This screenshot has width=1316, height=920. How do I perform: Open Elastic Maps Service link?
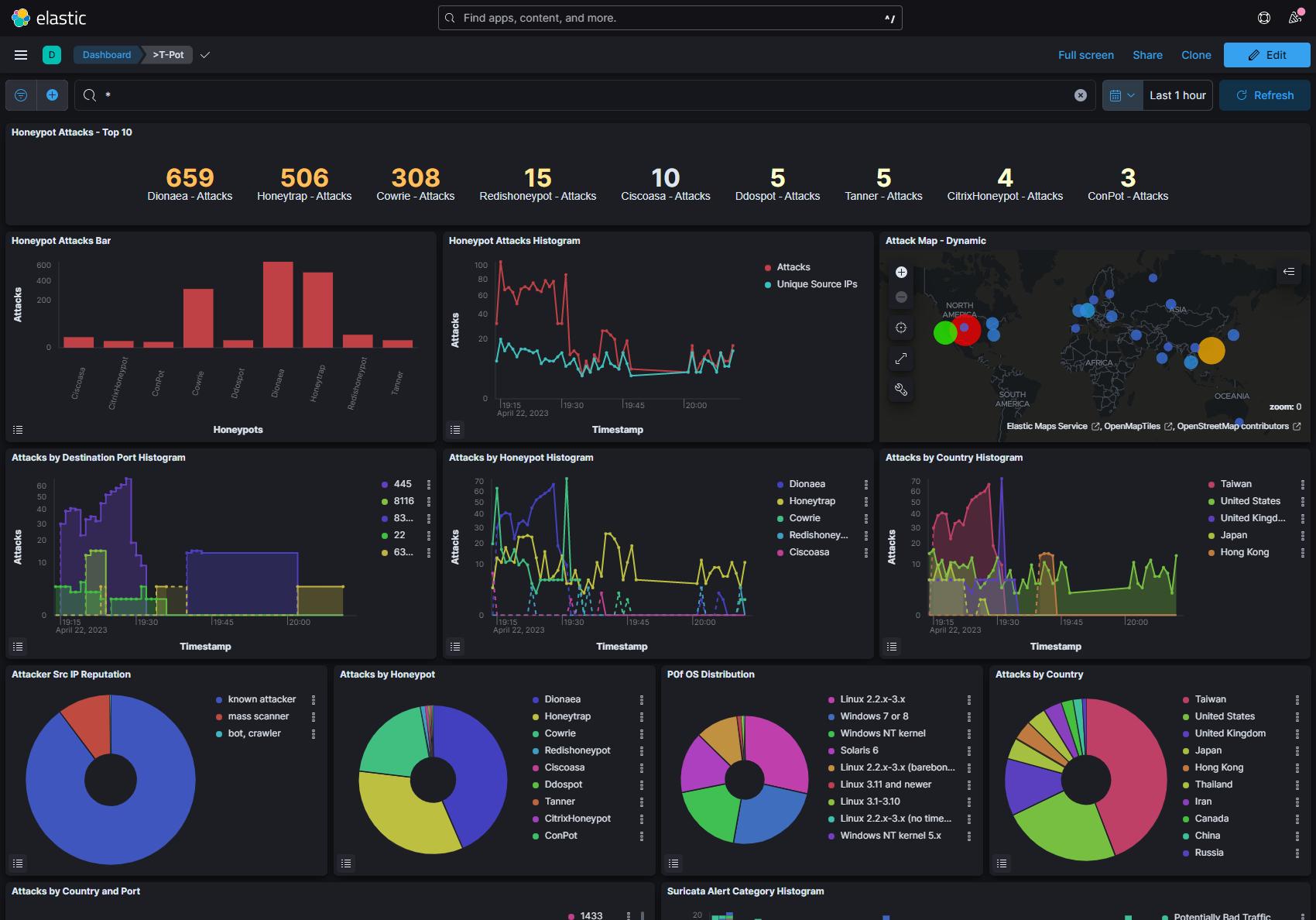click(1054, 427)
